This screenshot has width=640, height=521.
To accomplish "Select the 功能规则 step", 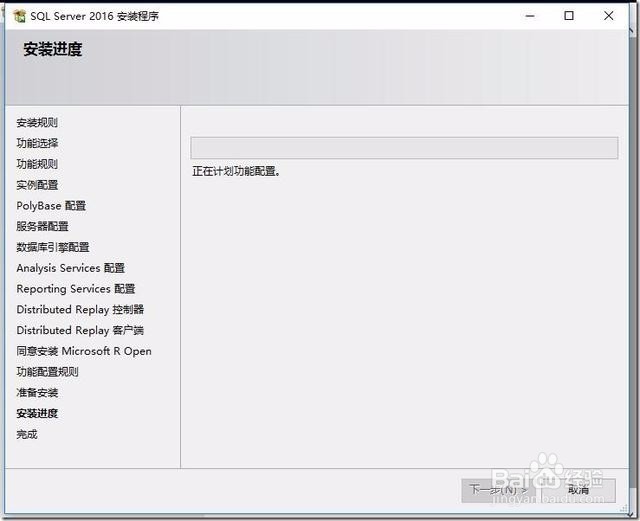I will tap(37, 164).
